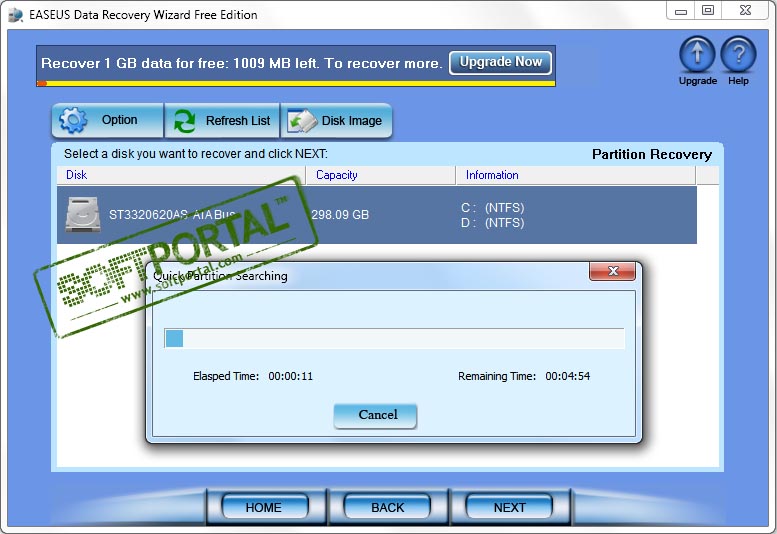Click the EASEUS app icon in title bar
Screen dimensions: 777x534
(x=15, y=15)
